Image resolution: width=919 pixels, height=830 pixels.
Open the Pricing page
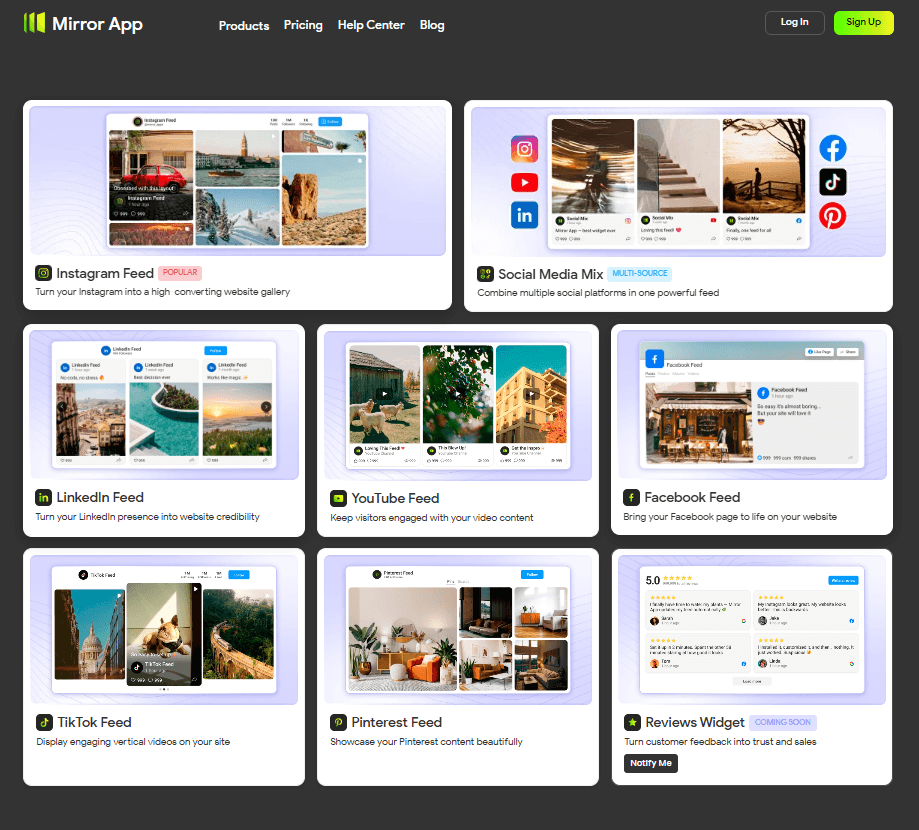[303, 26]
